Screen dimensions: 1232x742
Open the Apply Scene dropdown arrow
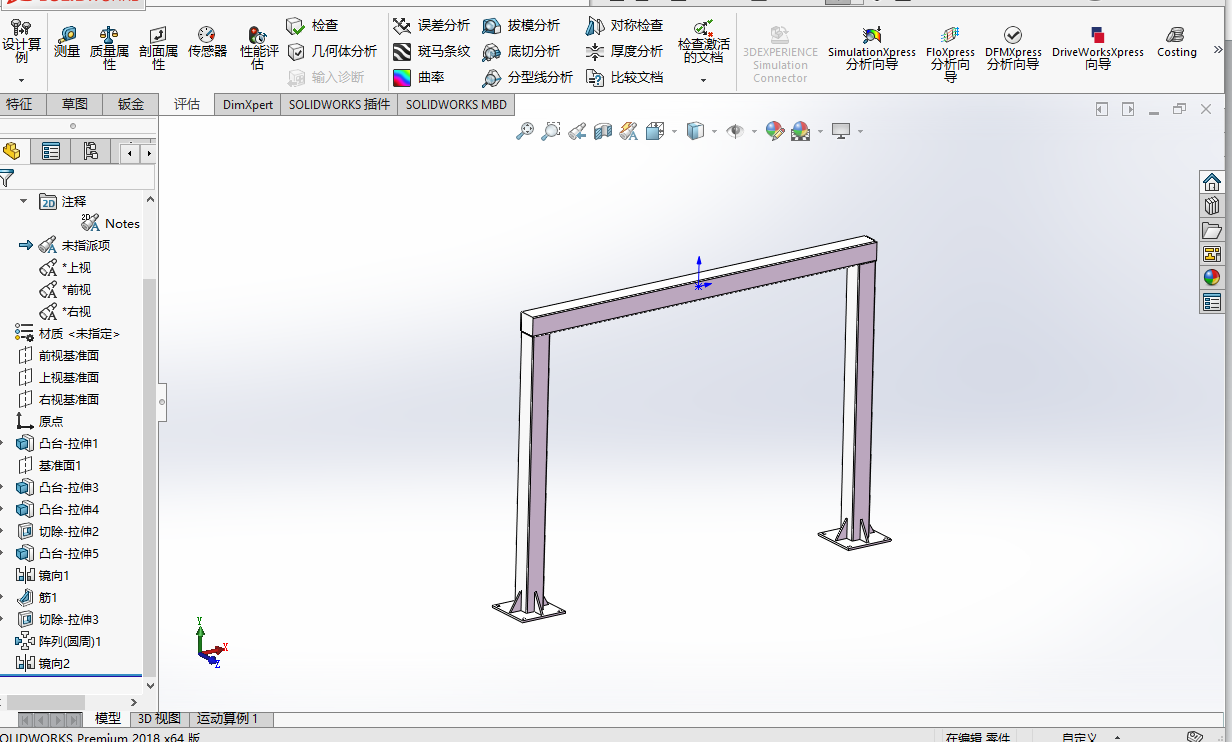point(820,131)
